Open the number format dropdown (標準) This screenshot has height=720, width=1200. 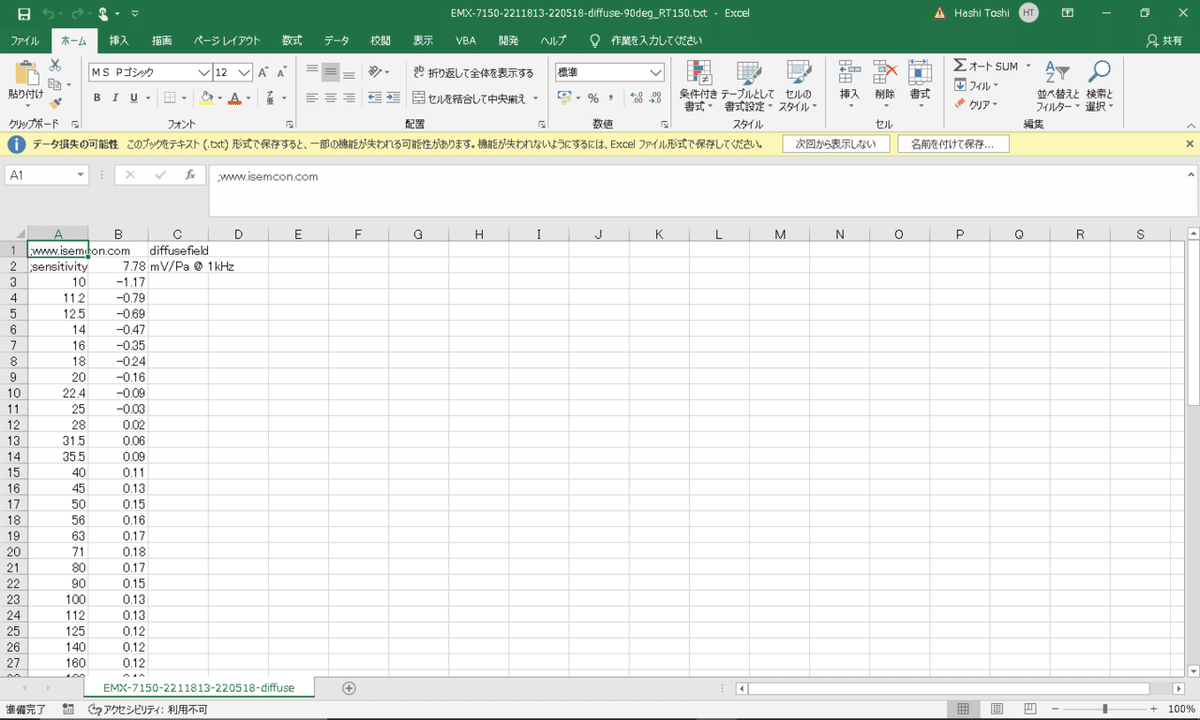point(656,73)
